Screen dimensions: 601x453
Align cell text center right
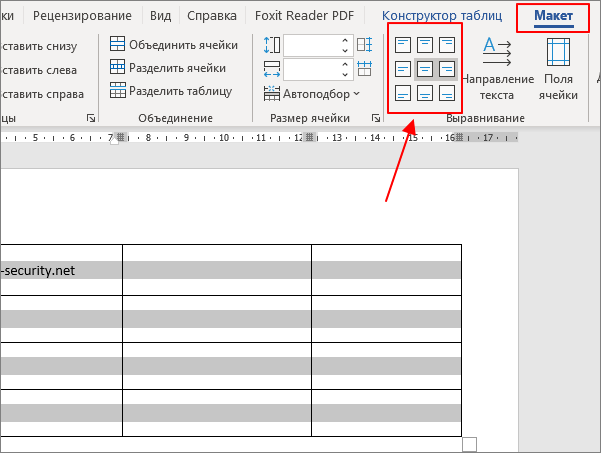pos(447,69)
